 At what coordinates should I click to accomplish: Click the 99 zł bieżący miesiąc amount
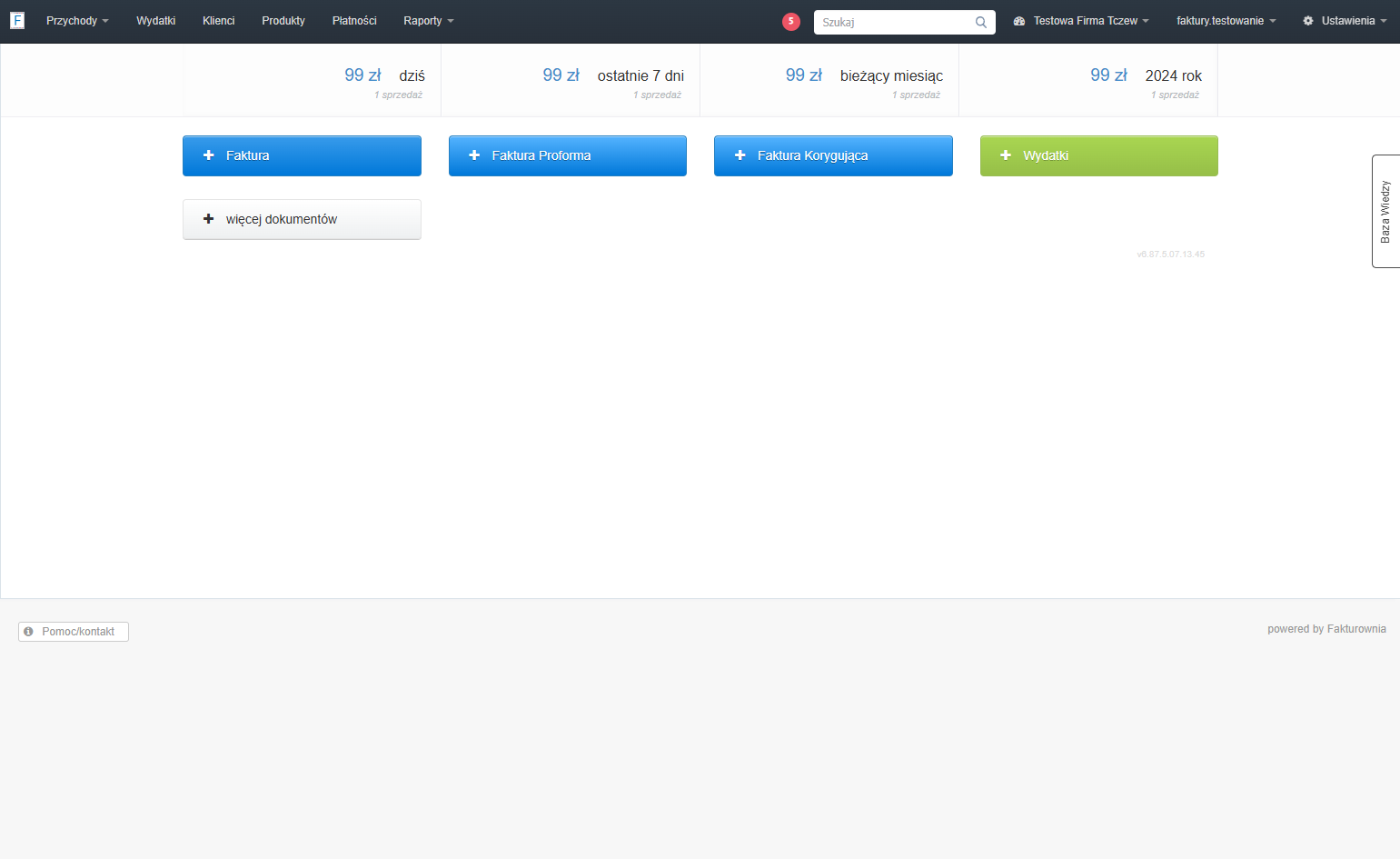tap(804, 75)
